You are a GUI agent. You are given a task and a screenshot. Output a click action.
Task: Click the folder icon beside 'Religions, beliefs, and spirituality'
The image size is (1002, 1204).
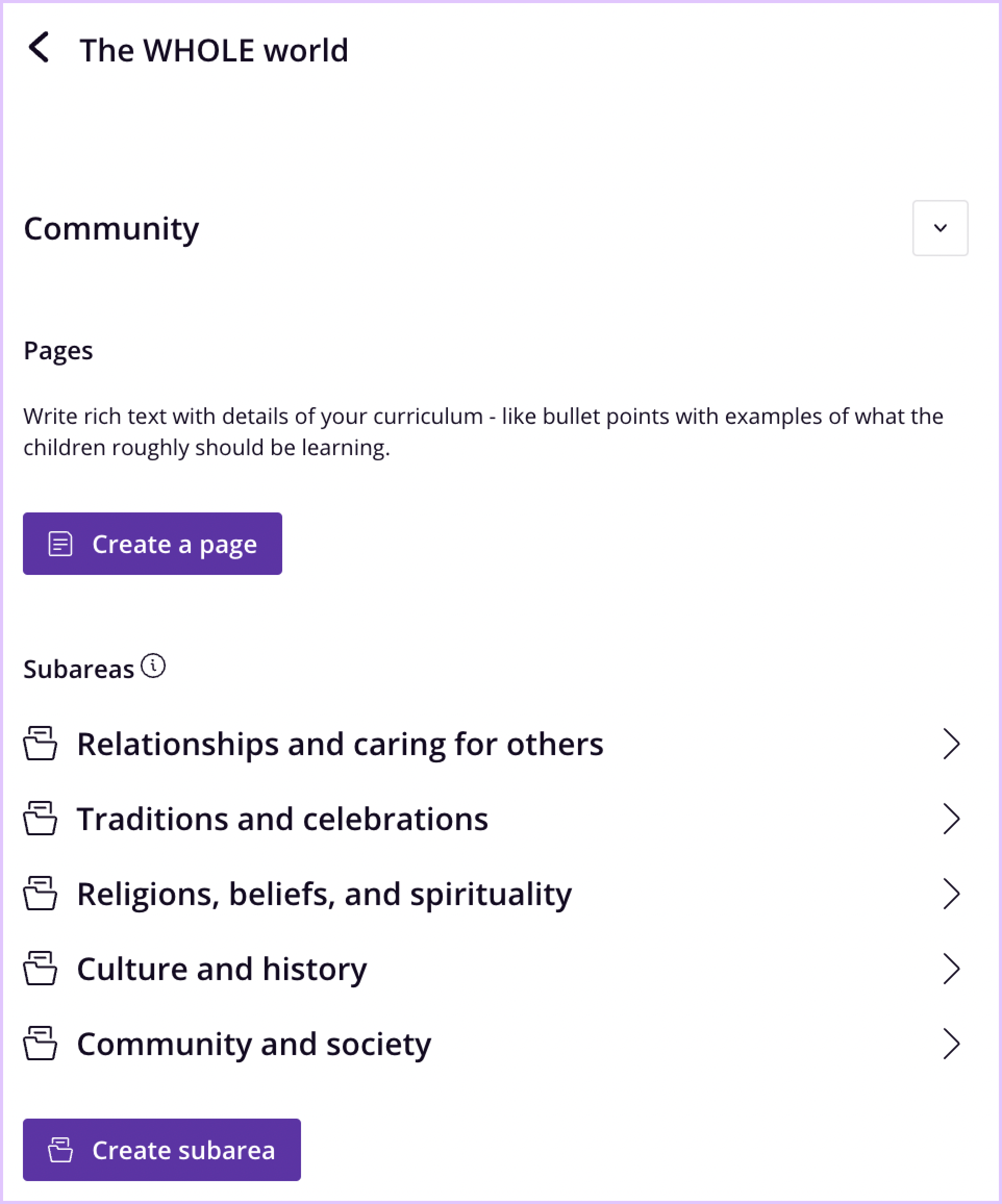coord(40,893)
